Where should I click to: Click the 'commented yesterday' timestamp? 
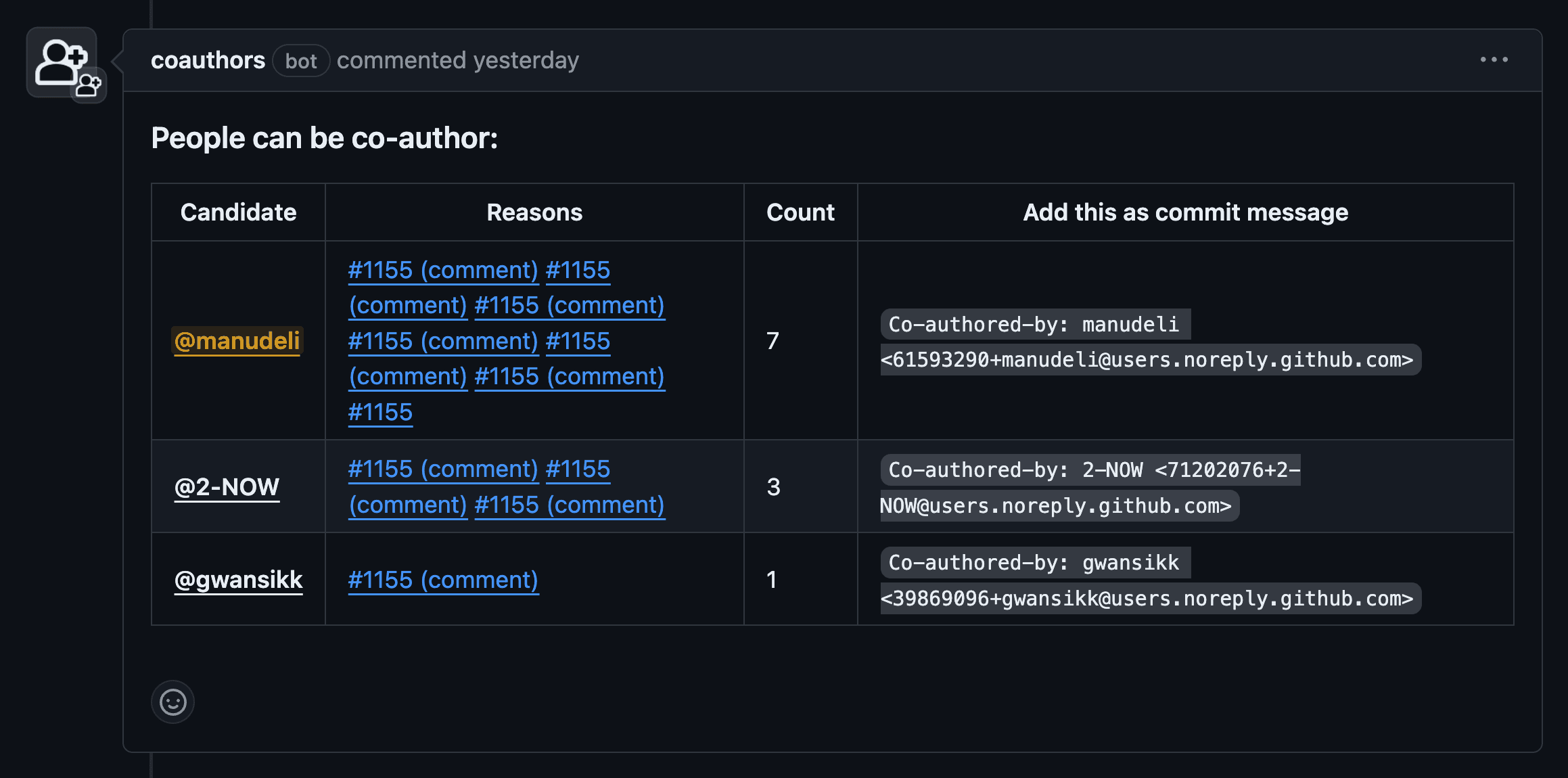pyautogui.click(x=458, y=61)
